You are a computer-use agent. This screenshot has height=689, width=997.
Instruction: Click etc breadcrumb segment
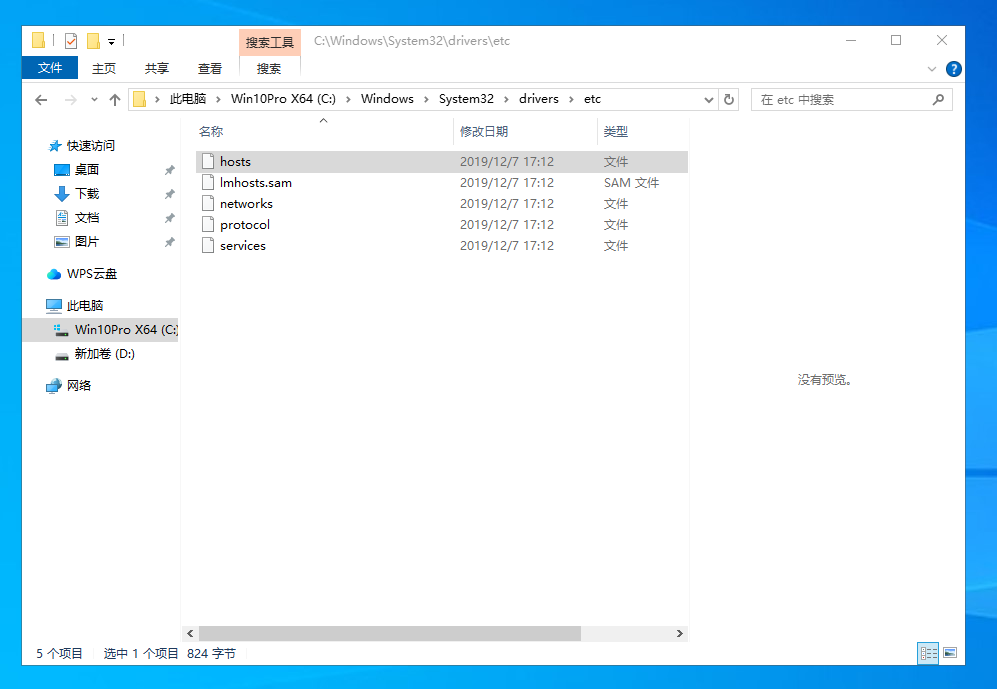click(x=593, y=99)
